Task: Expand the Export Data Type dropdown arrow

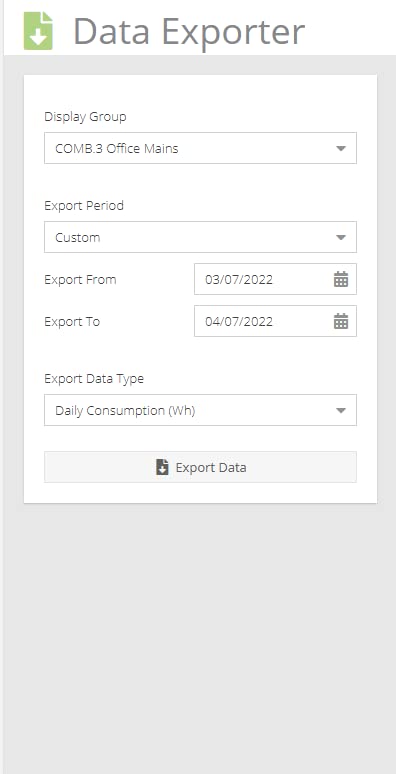Action: click(341, 410)
